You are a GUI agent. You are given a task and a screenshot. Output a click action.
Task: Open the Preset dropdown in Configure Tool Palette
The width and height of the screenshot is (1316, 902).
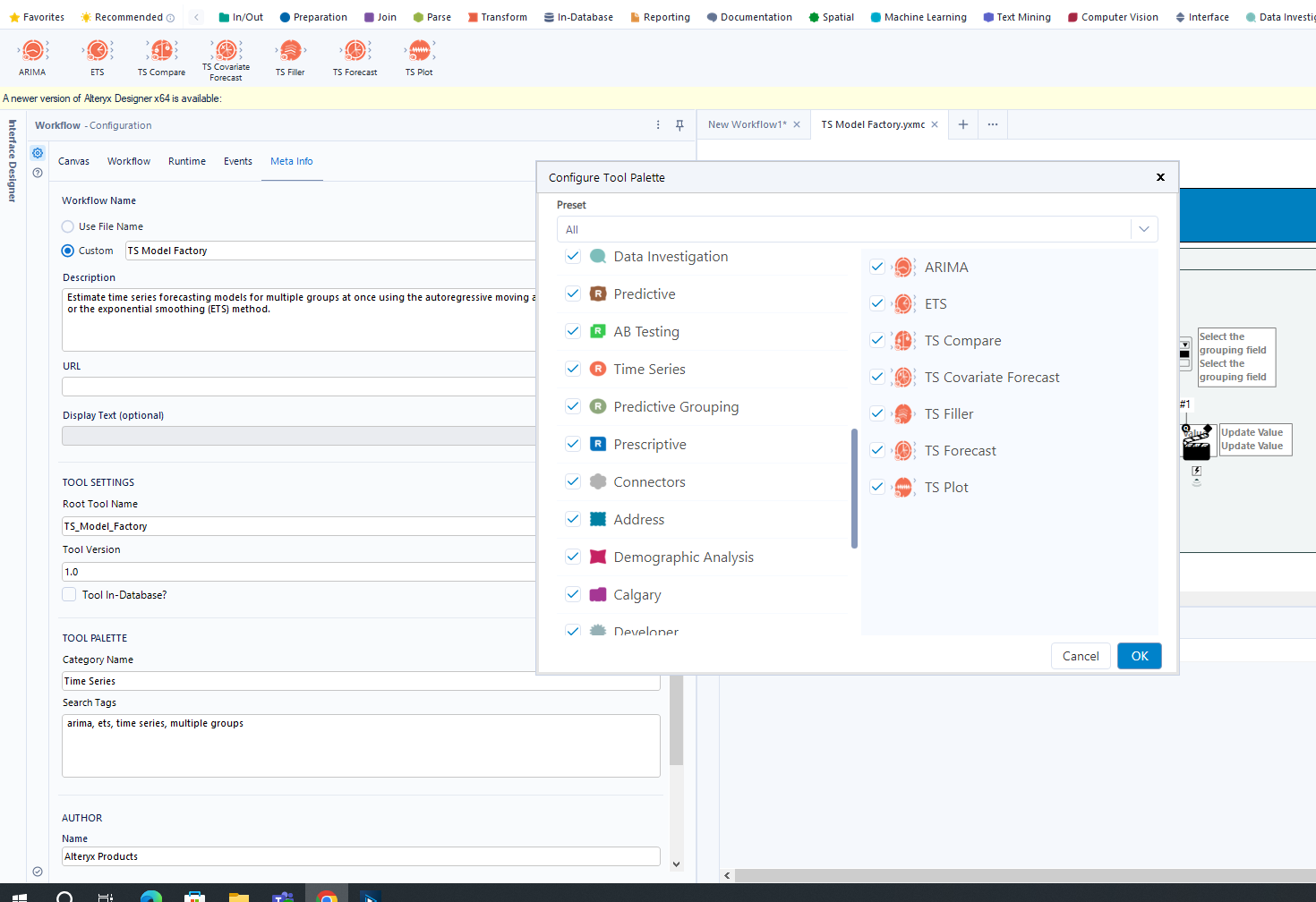pyautogui.click(x=1143, y=229)
